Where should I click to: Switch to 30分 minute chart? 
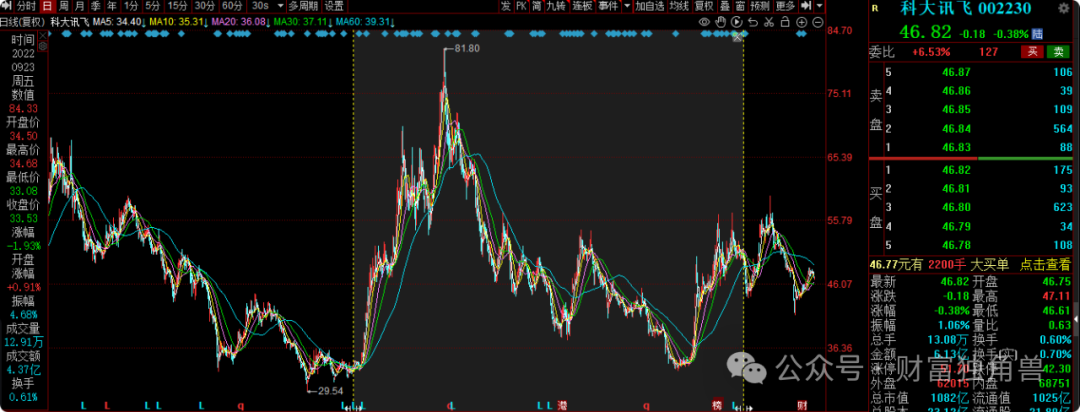click(205, 6)
